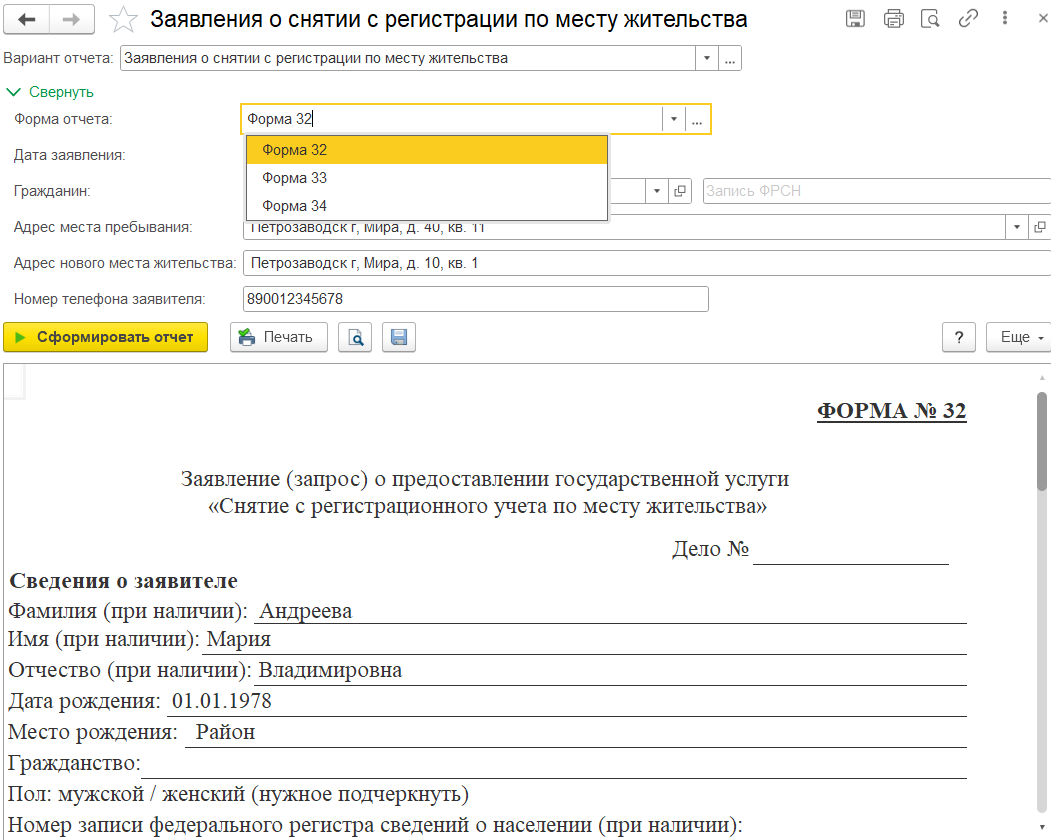This screenshot has height=840, width=1051.
Task: Toggle the Форма отчета dropdown arrow
Action: click(x=674, y=119)
